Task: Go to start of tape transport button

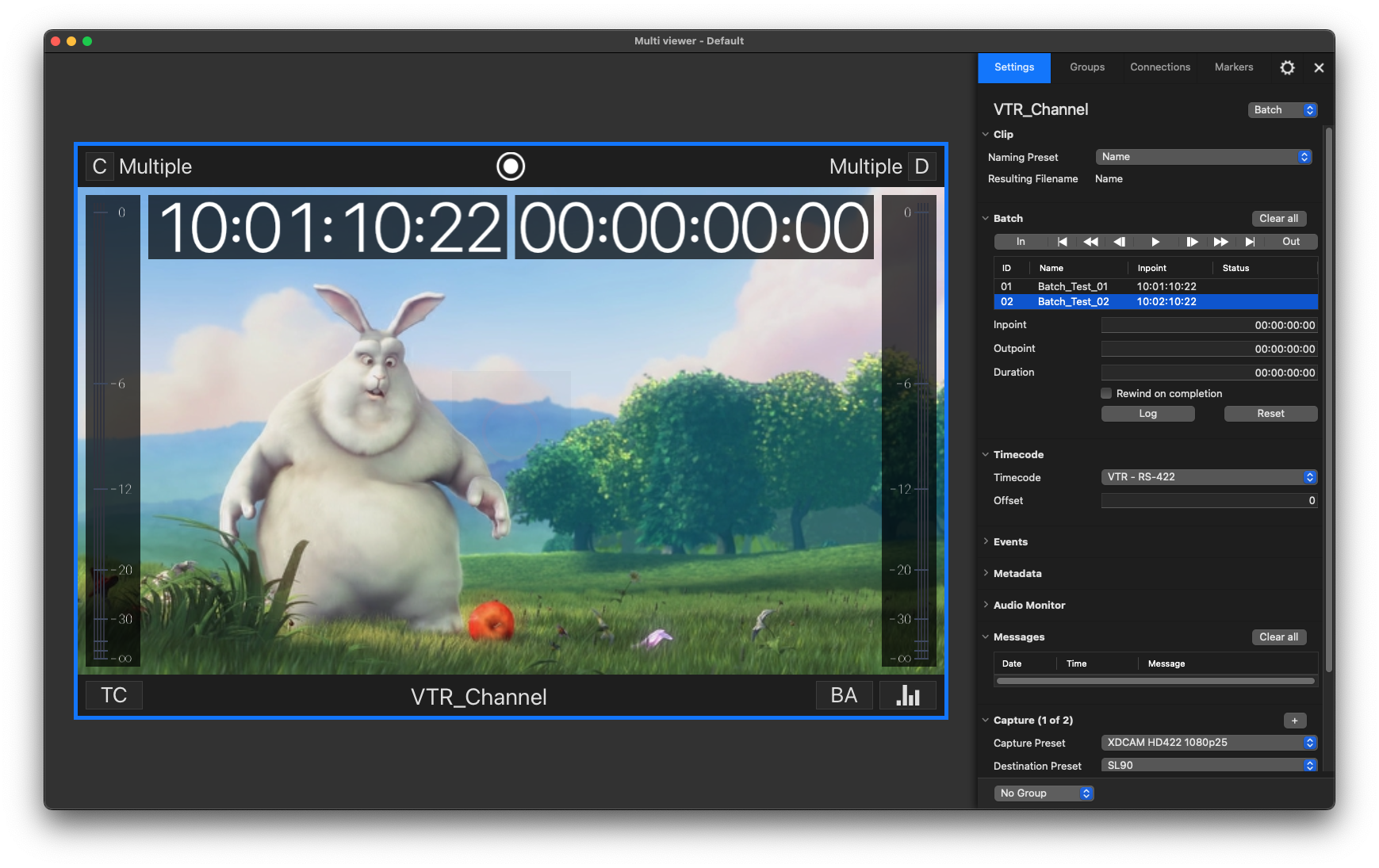Action: click(1063, 242)
